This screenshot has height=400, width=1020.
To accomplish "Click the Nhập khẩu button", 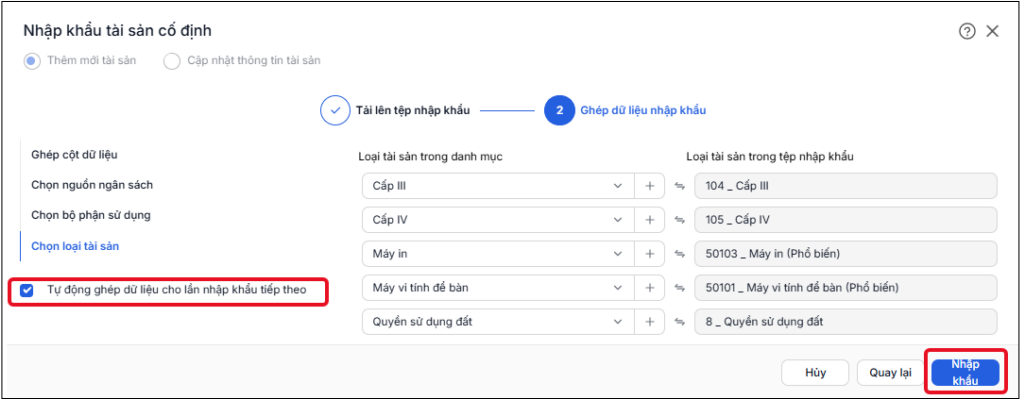I will (965, 373).
